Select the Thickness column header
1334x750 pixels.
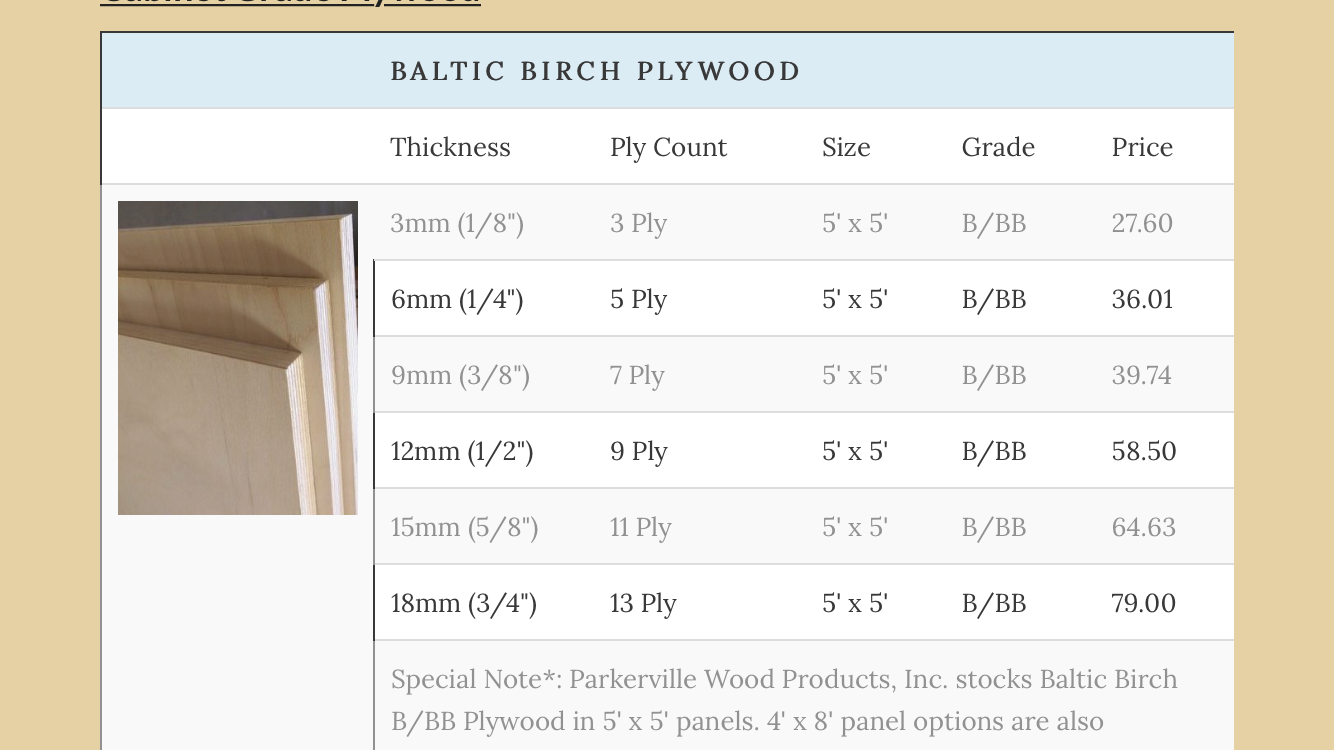[450, 147]
